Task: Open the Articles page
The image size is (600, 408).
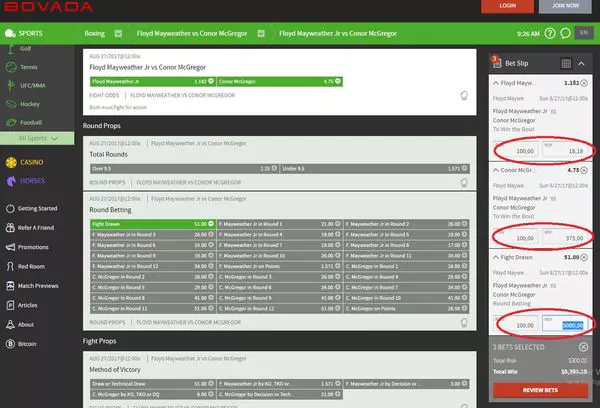Action: (x=28, y=305)
